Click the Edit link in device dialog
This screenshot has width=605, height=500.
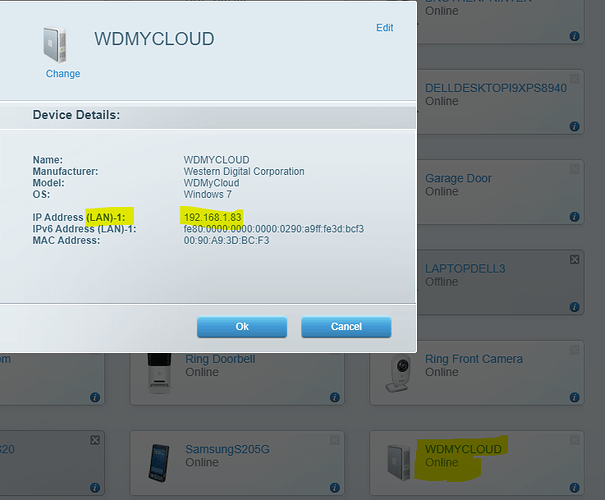(385, 28)
